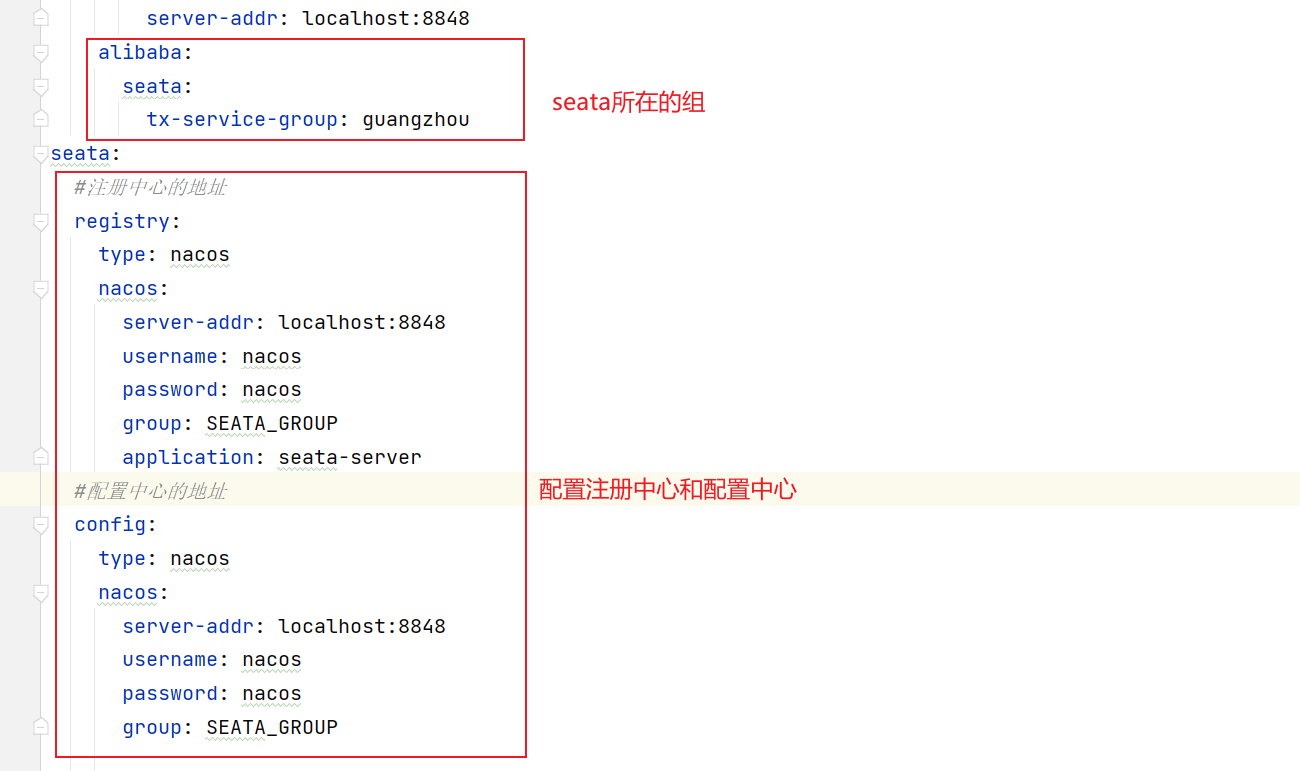Click the "password" key under config
Screen dimensions: 1300x771
tap(170, 694)
